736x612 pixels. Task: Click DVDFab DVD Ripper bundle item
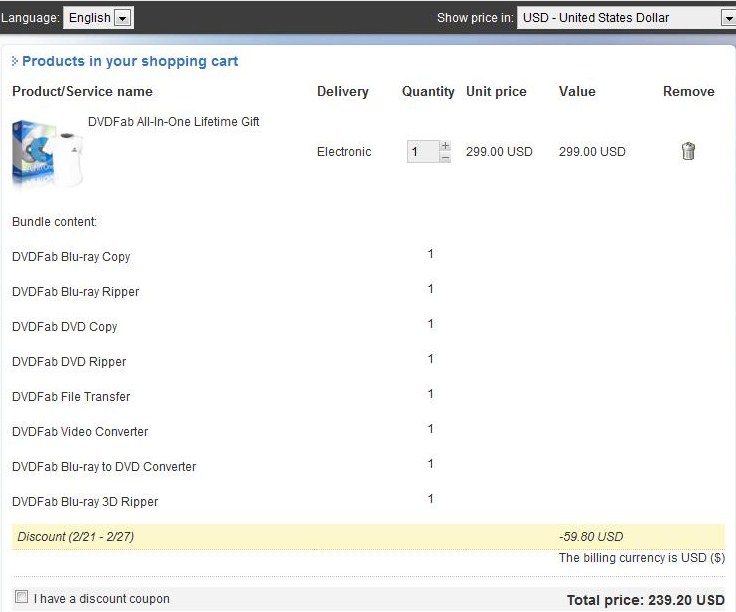coord(69,362)
